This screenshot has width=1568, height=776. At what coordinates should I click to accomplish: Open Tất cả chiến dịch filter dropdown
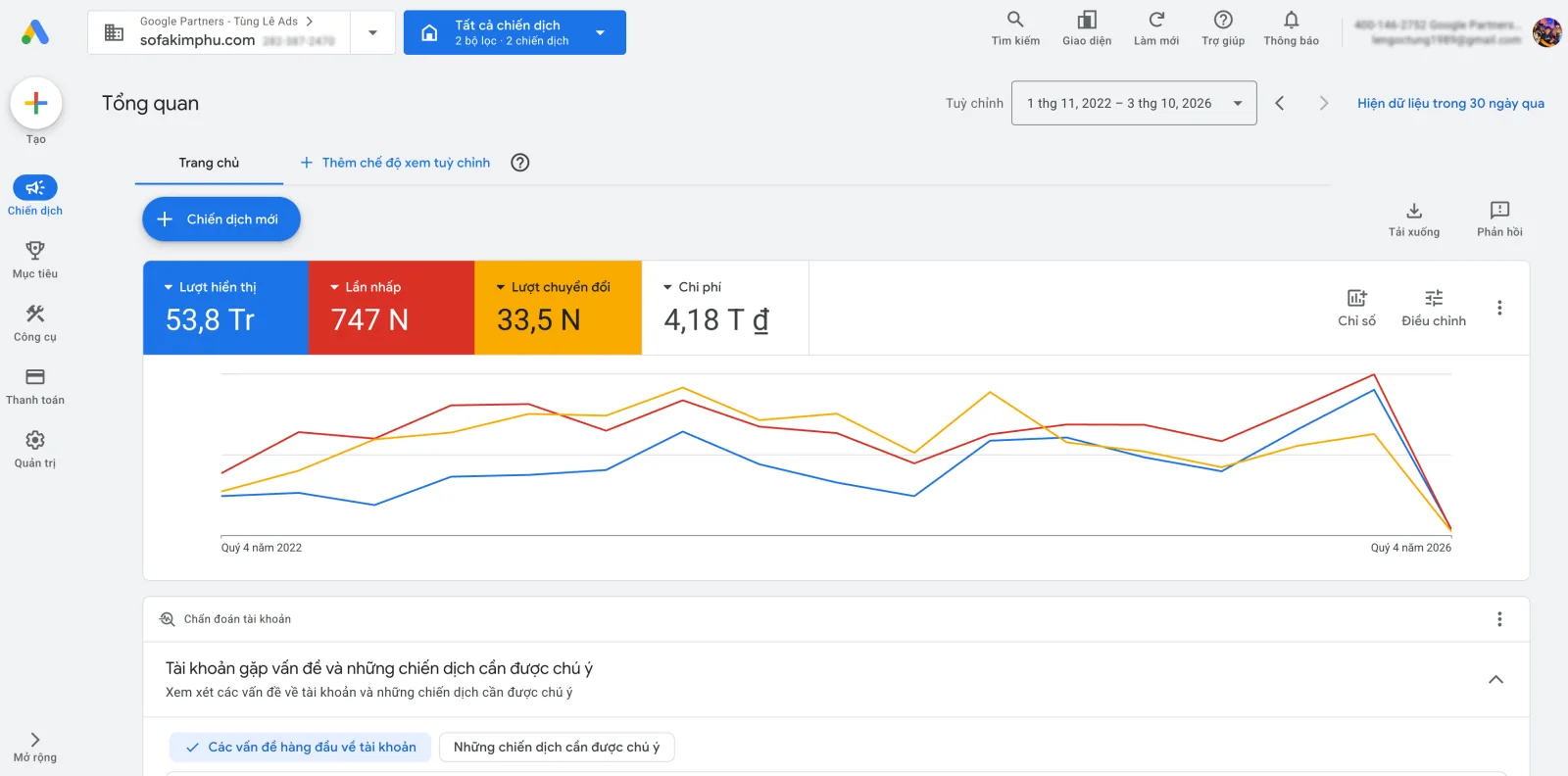[x=514, y=32]
